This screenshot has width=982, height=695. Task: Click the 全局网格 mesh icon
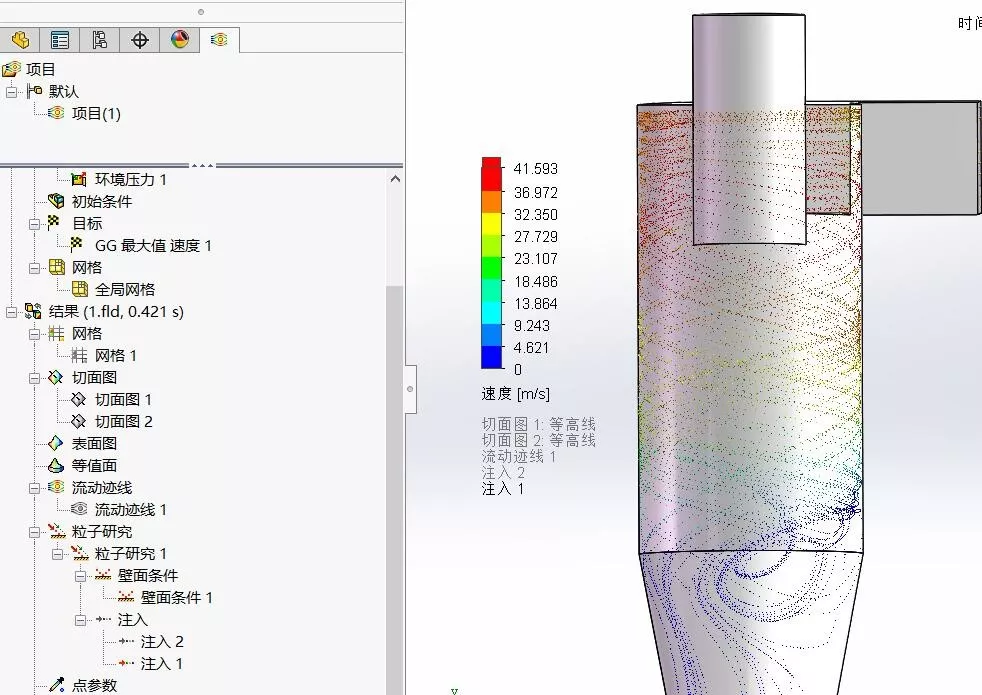pyautogui.click(x=79, y=289)
